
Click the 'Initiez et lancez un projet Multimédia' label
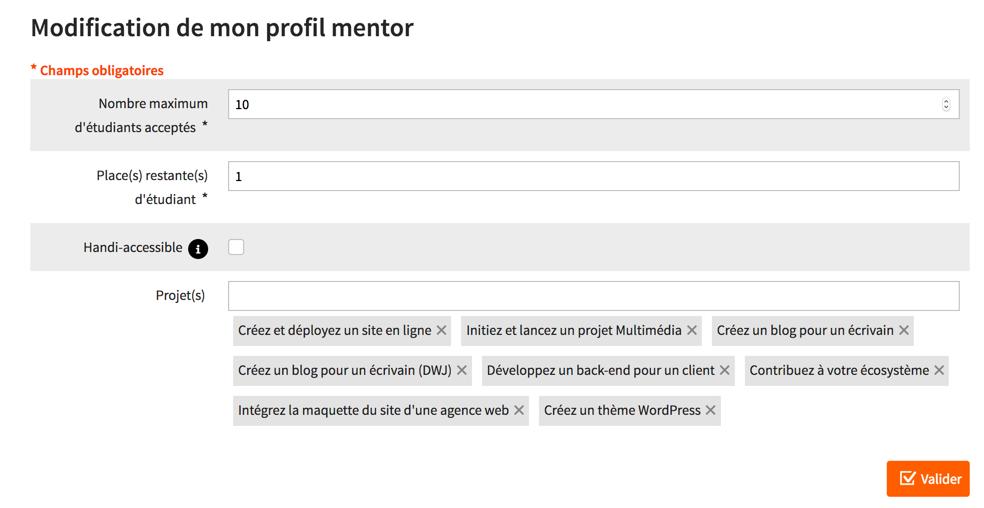coord(574,330)
